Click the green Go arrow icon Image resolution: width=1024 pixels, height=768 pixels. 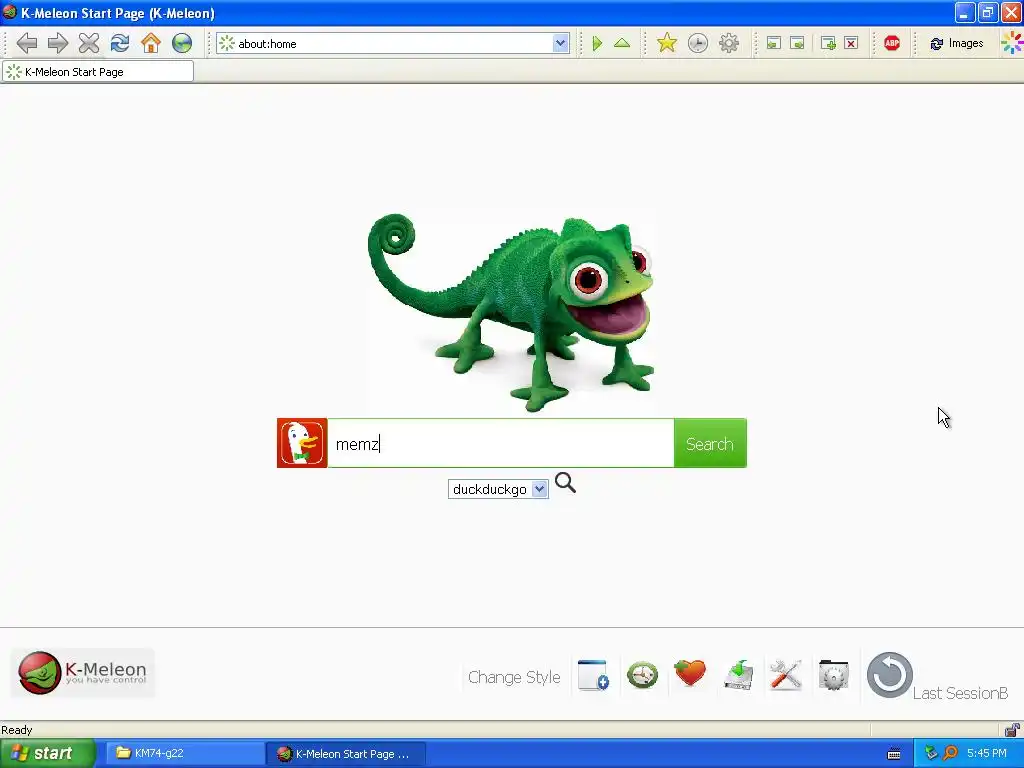pos(597,43)
